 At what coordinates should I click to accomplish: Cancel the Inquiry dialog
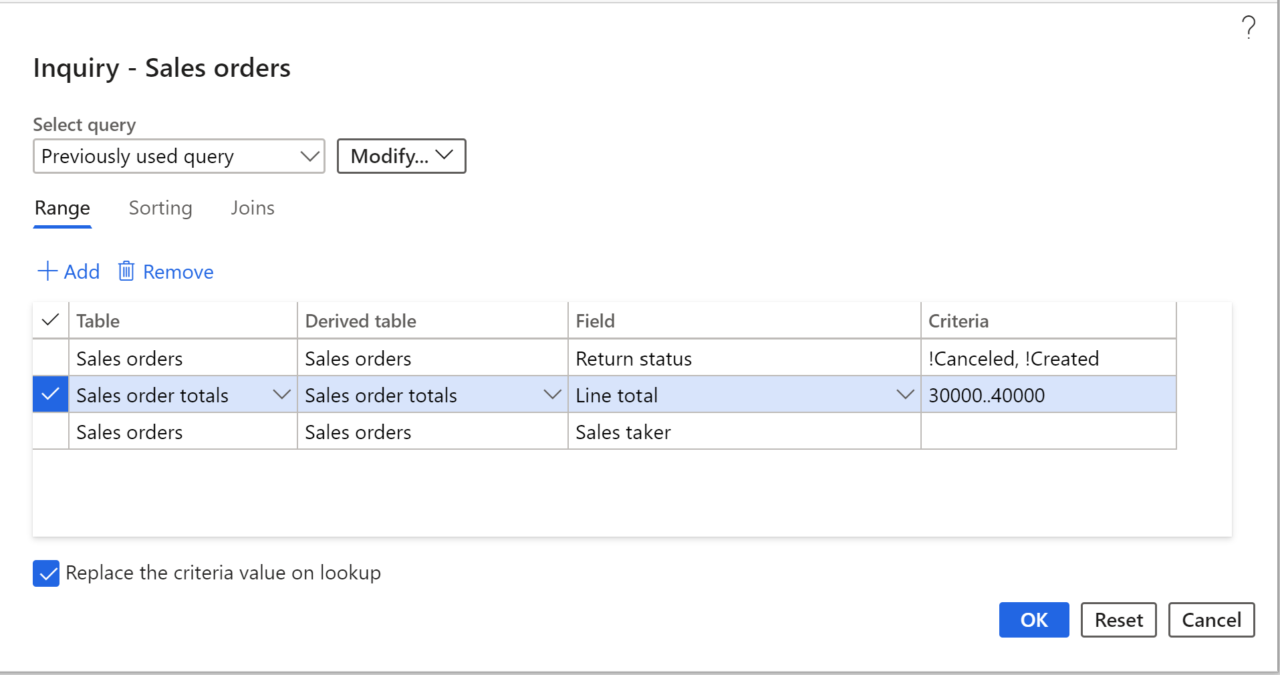pyautogui.click(x=1211, y=619)
